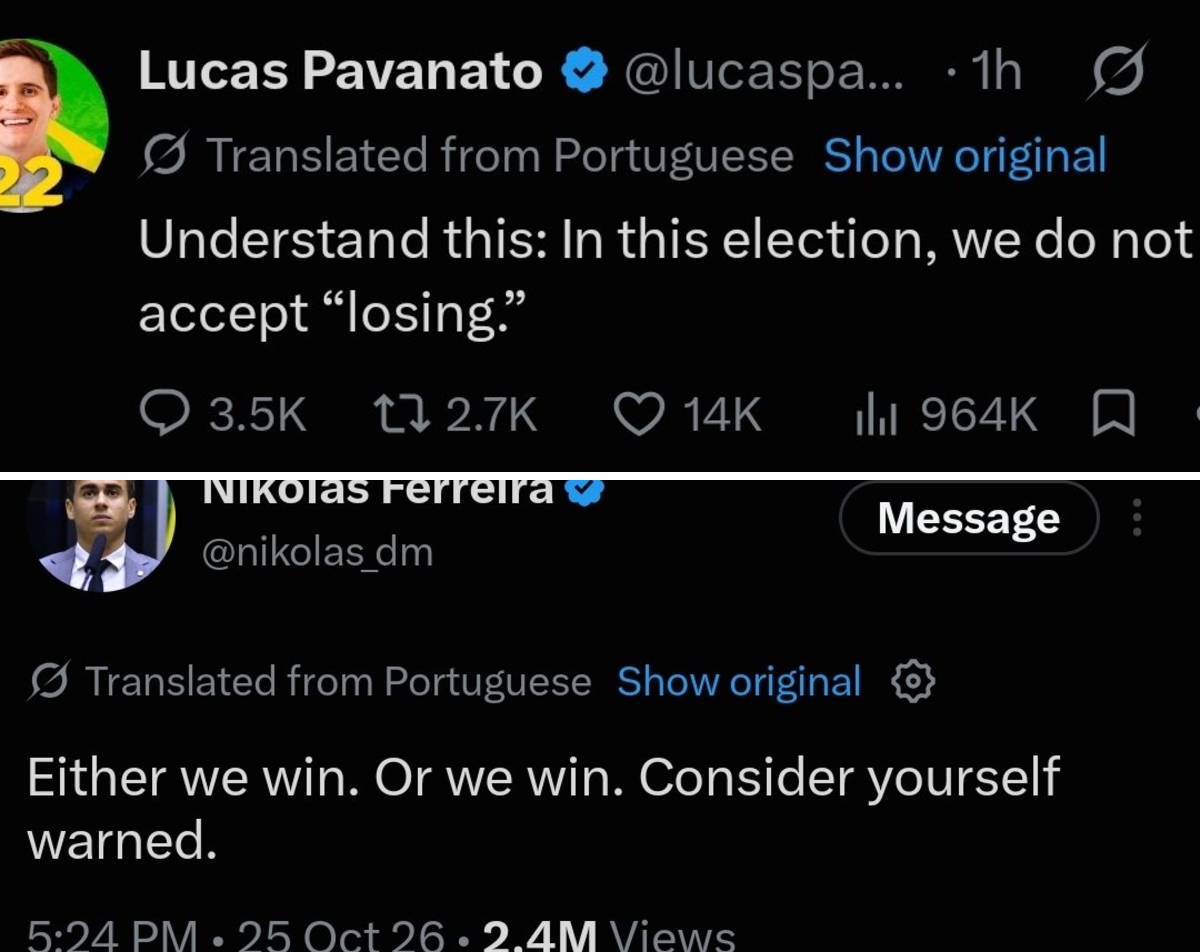
Task: Open replies via the 3.5K comment icon
Action: coord(160,415)
